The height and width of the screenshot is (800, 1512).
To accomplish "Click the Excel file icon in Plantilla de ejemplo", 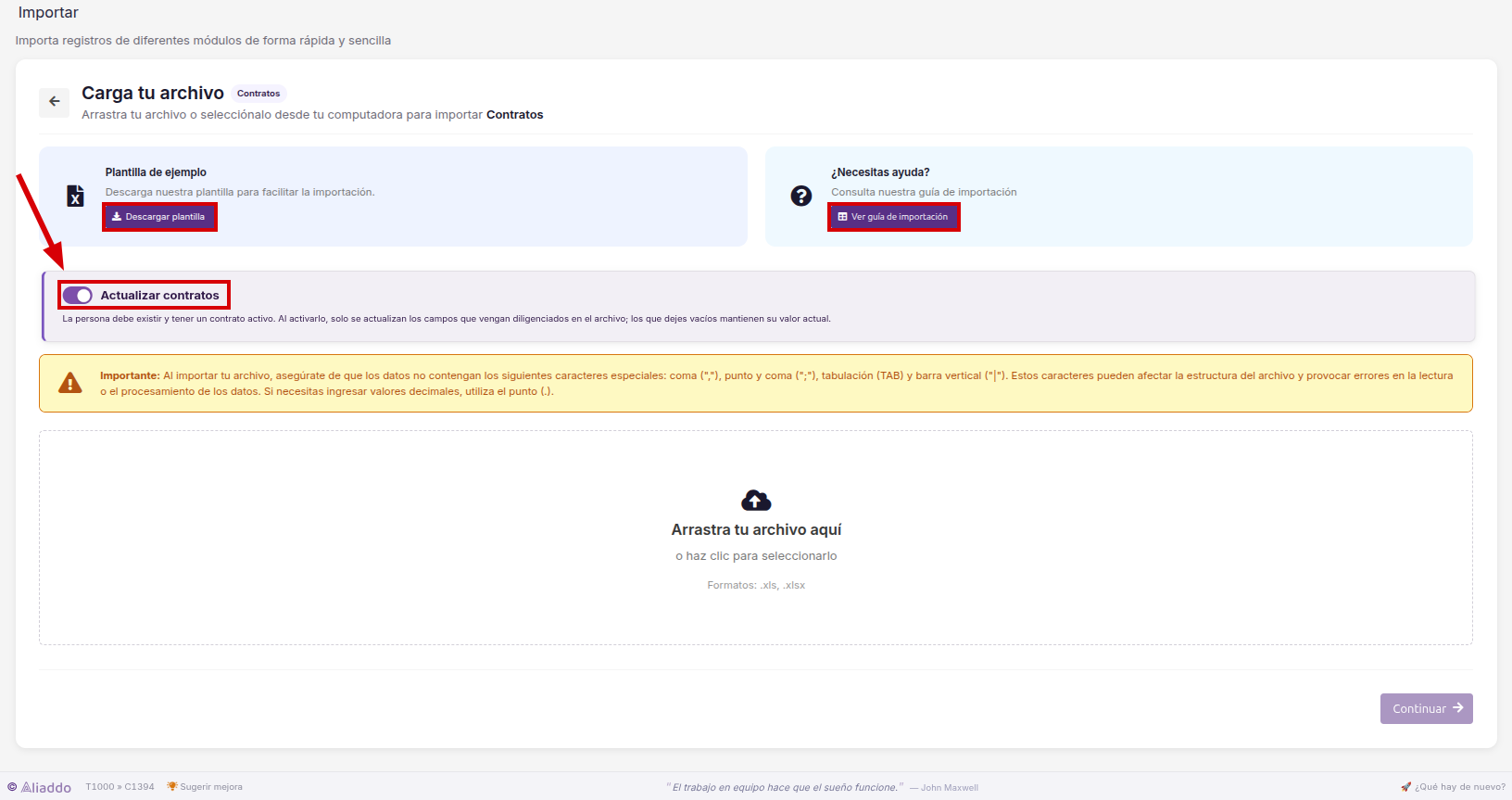I will 76,196.
